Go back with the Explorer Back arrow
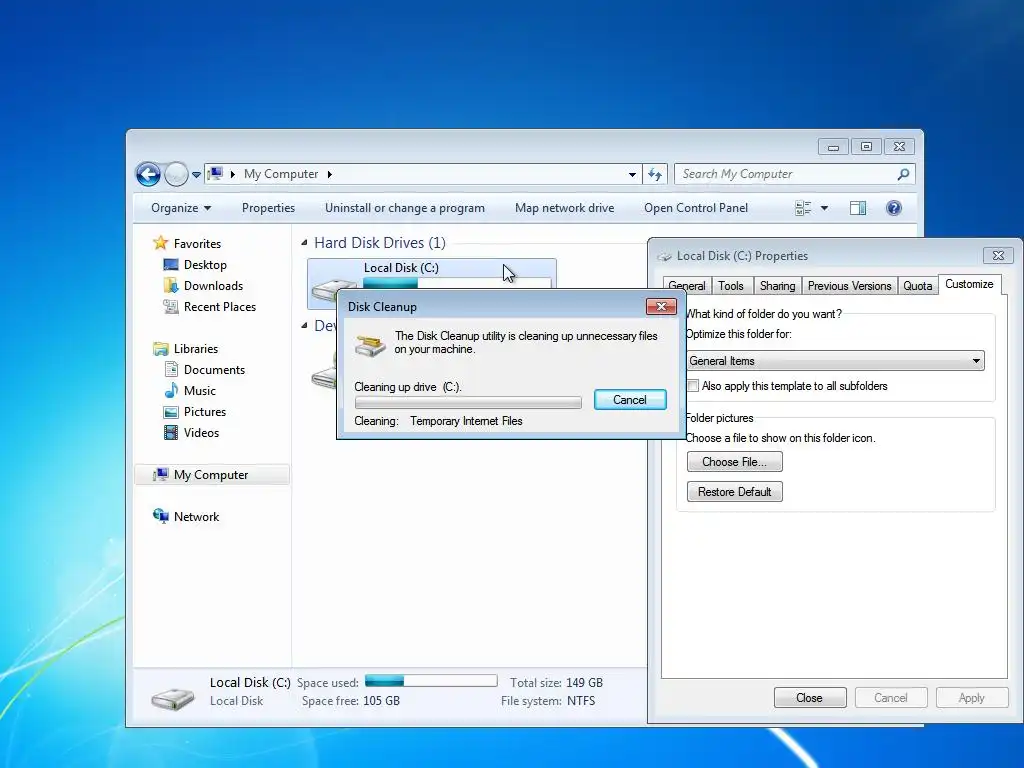 [148, 174]
